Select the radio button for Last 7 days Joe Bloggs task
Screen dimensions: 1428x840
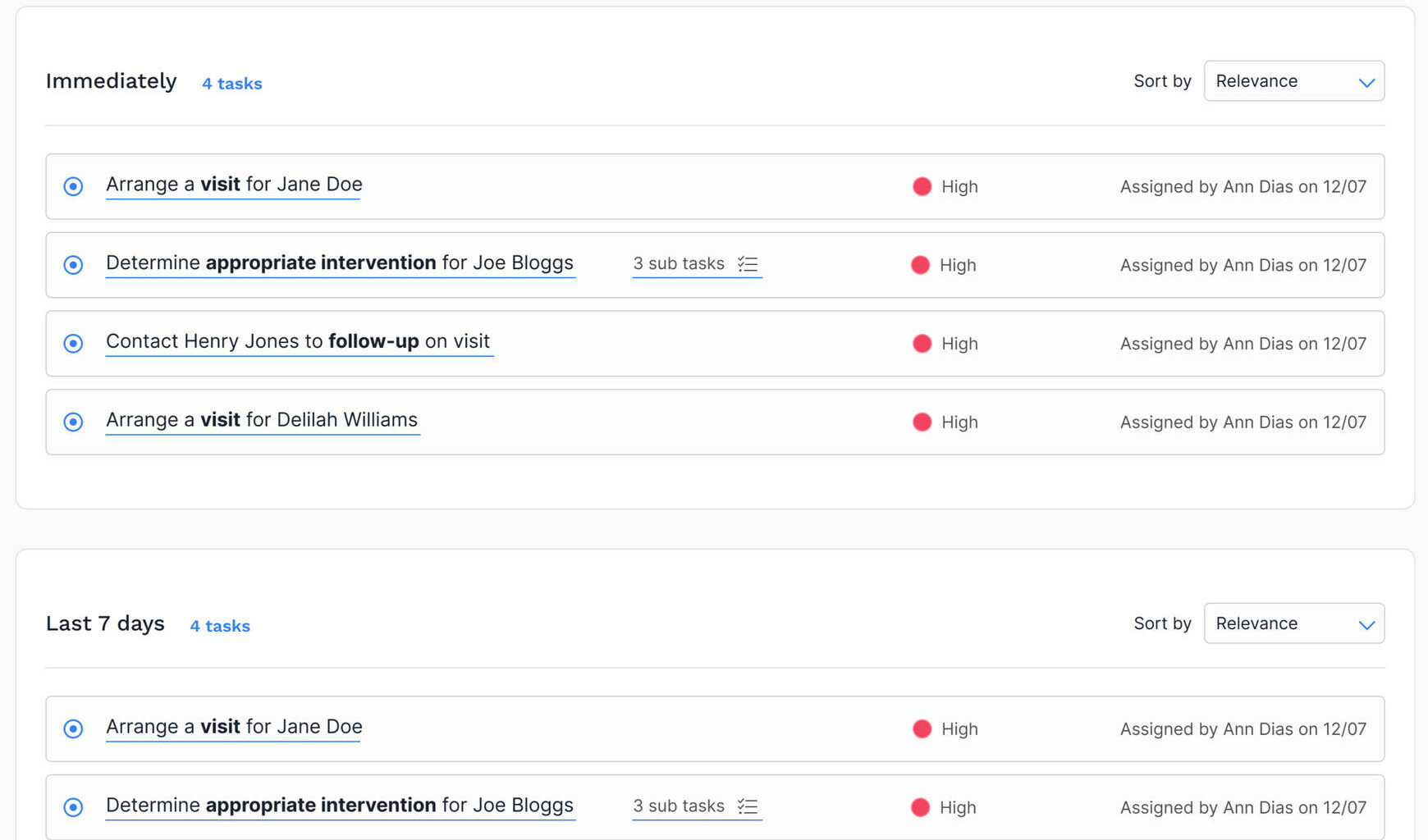coord(73,807)
